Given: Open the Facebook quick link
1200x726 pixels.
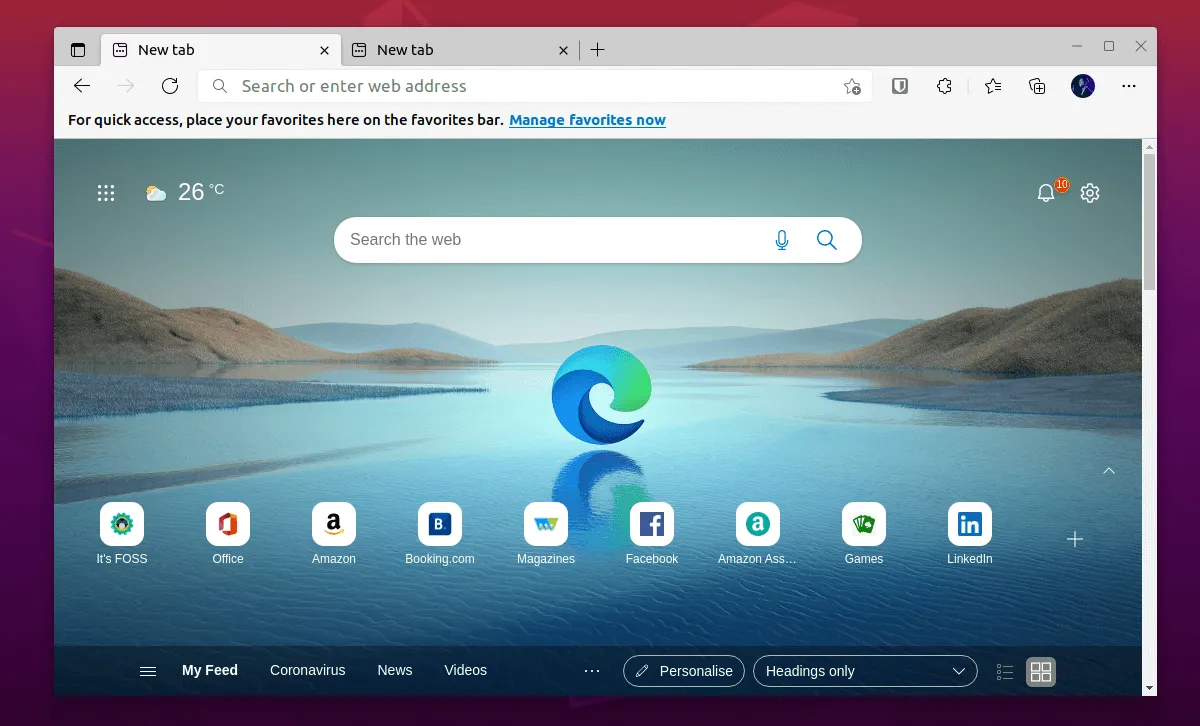Looking at the screenshot, I should pyautogui.click(x=651, y=523).
